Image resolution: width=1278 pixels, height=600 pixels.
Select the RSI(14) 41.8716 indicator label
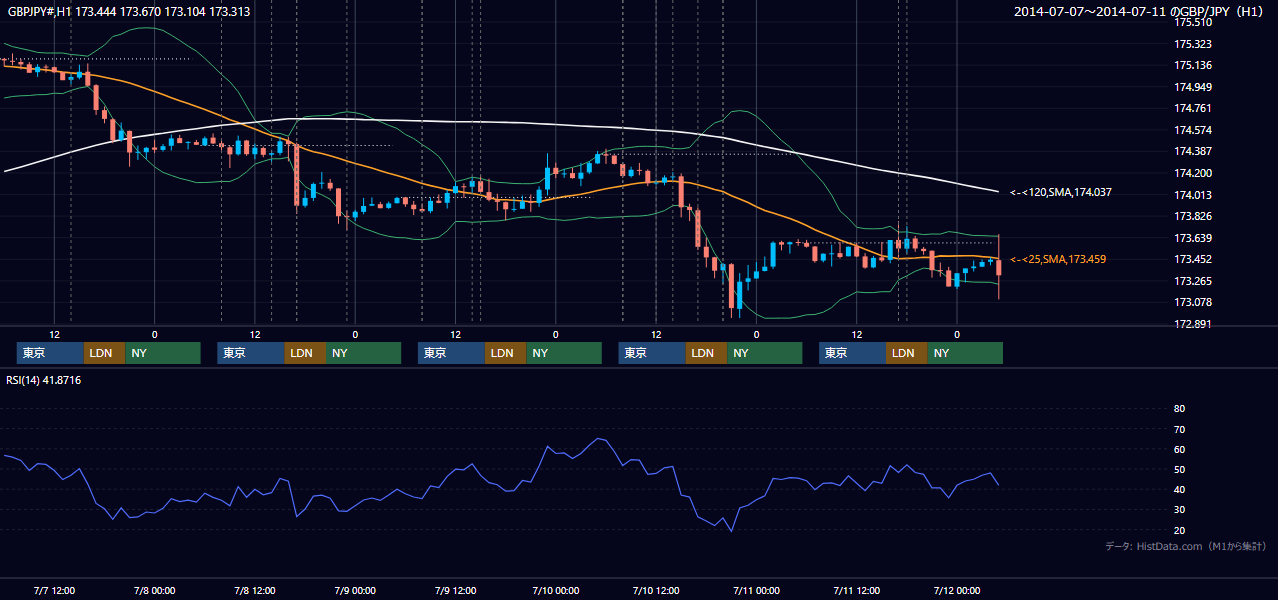pos(45,380)
